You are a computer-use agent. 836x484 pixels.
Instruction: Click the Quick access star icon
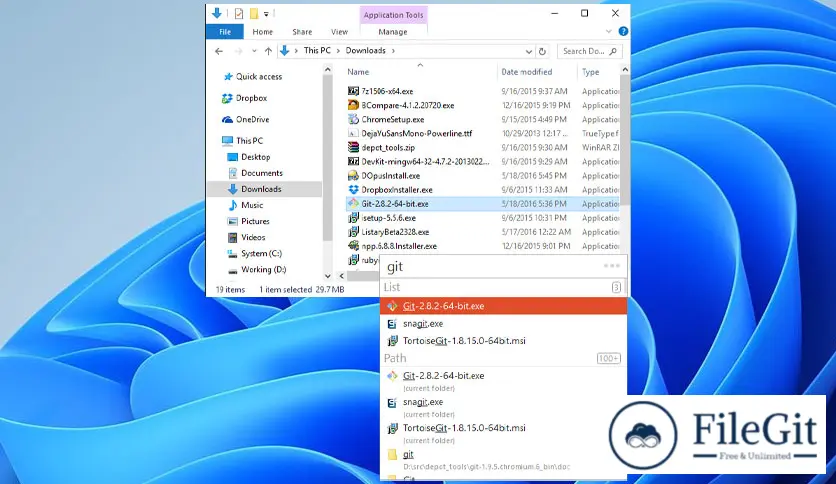click(x=228, y=77)
